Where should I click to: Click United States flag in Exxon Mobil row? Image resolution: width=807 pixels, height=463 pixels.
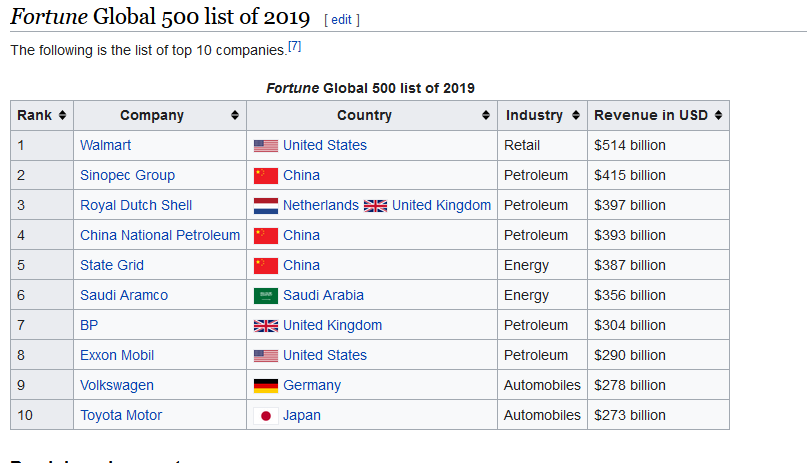(266, 356)
